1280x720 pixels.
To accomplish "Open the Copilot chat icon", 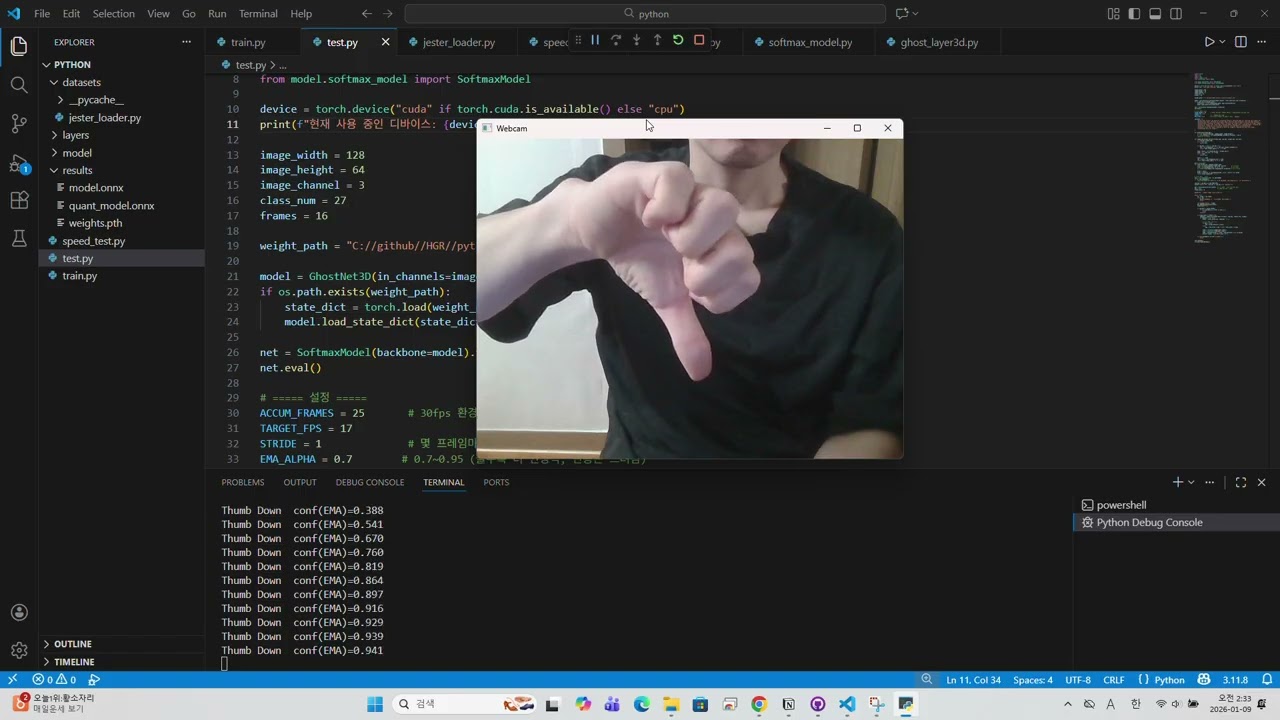I will [902, 14].
